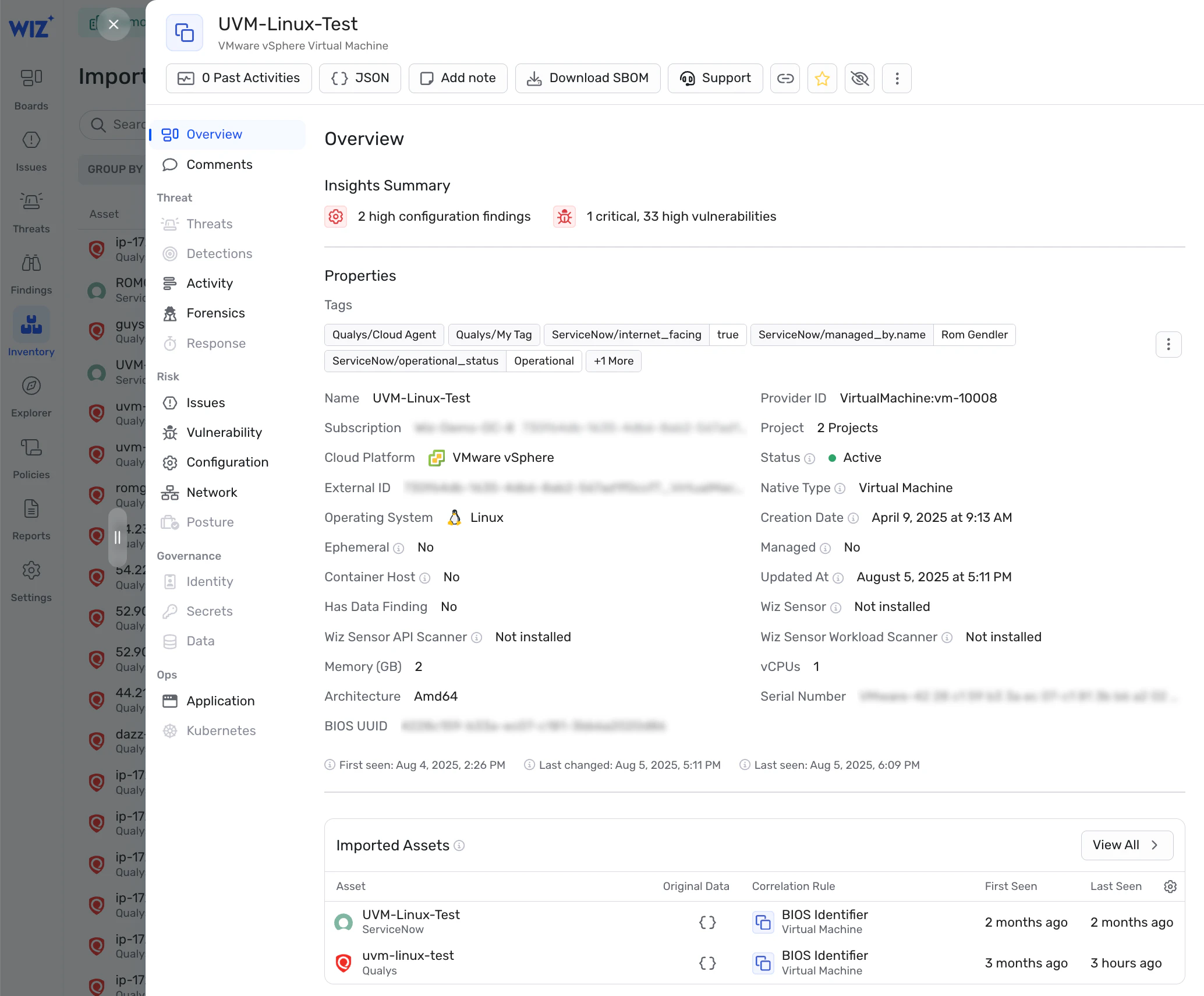Open the Configuration section
The height and width of the screenshot is (996, 1204).
[228, 462]
